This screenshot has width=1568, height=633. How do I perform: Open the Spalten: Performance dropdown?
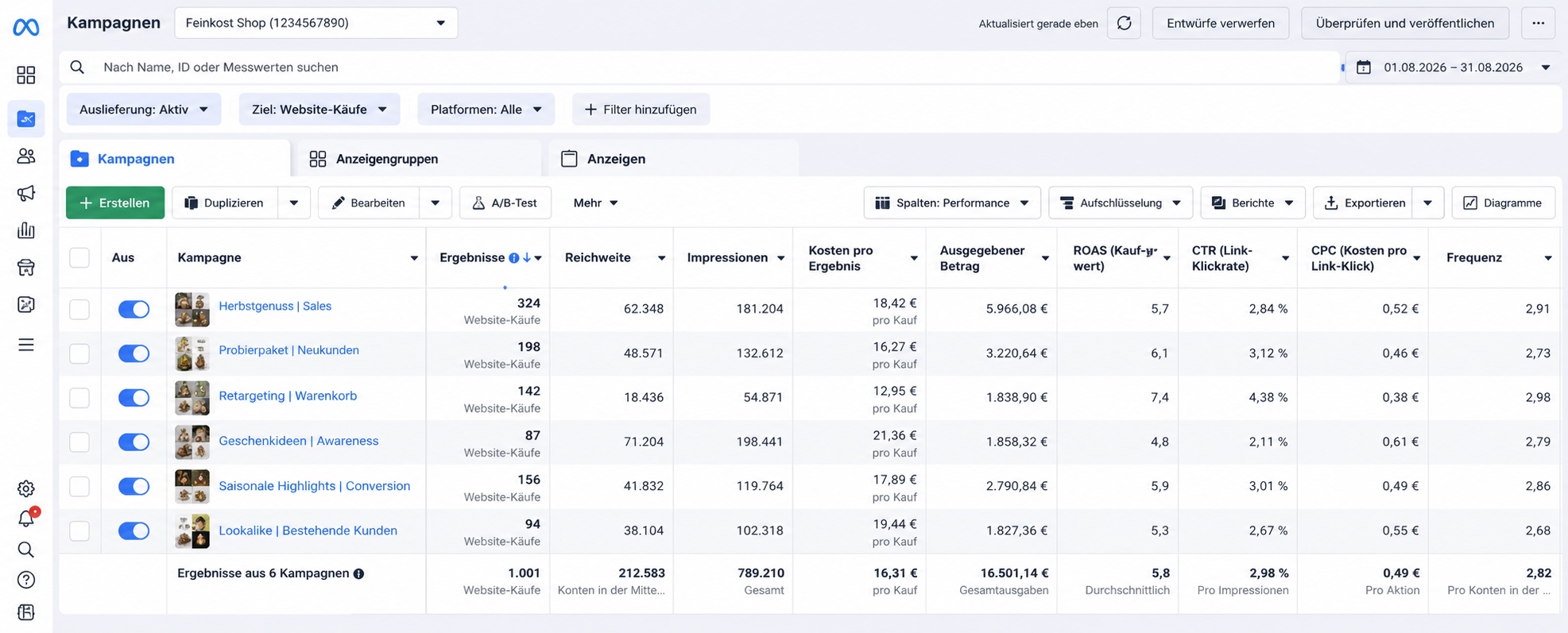point(952,203)
